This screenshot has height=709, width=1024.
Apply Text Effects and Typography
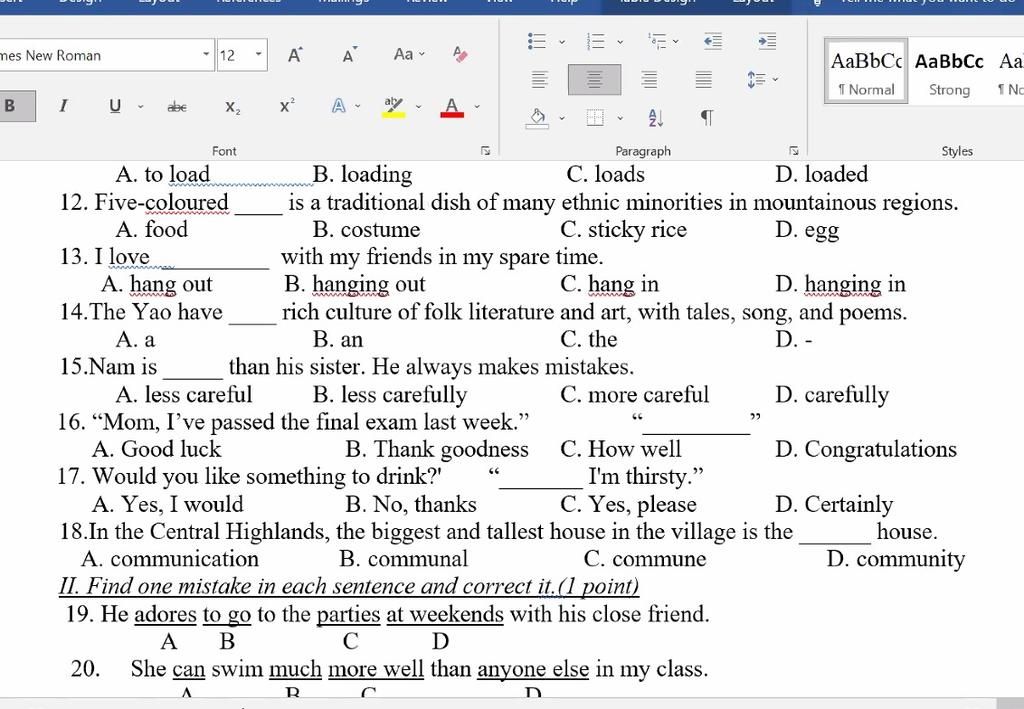[x=338, y=106]
